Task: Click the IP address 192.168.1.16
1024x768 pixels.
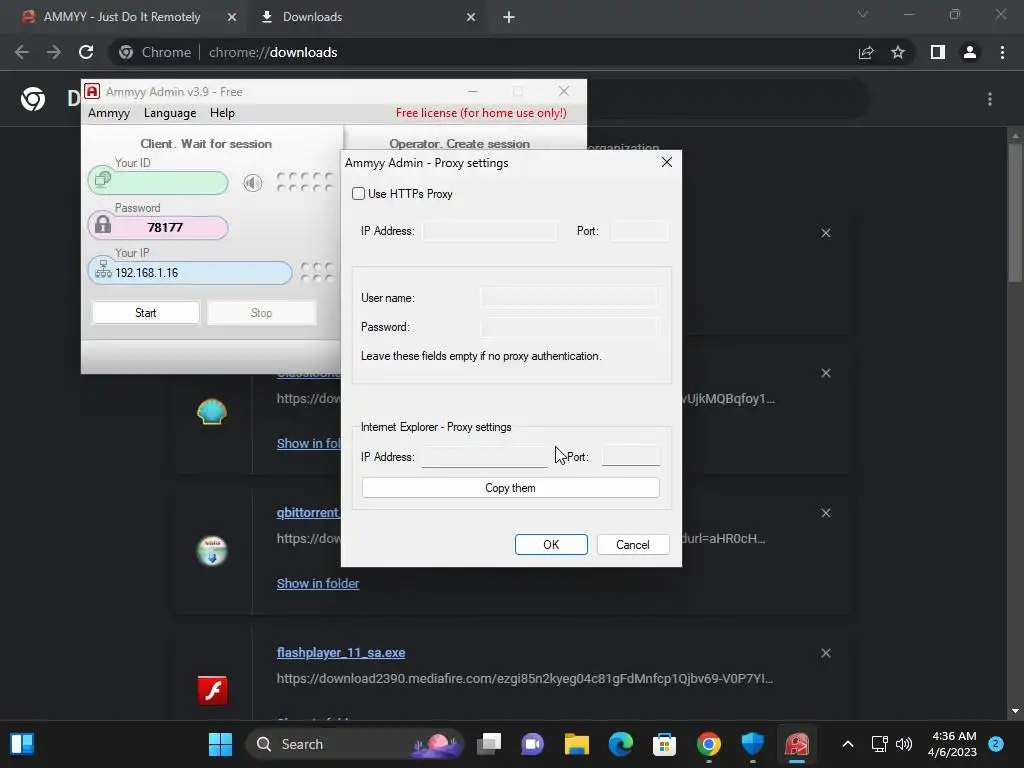Action: click(146, 273)
